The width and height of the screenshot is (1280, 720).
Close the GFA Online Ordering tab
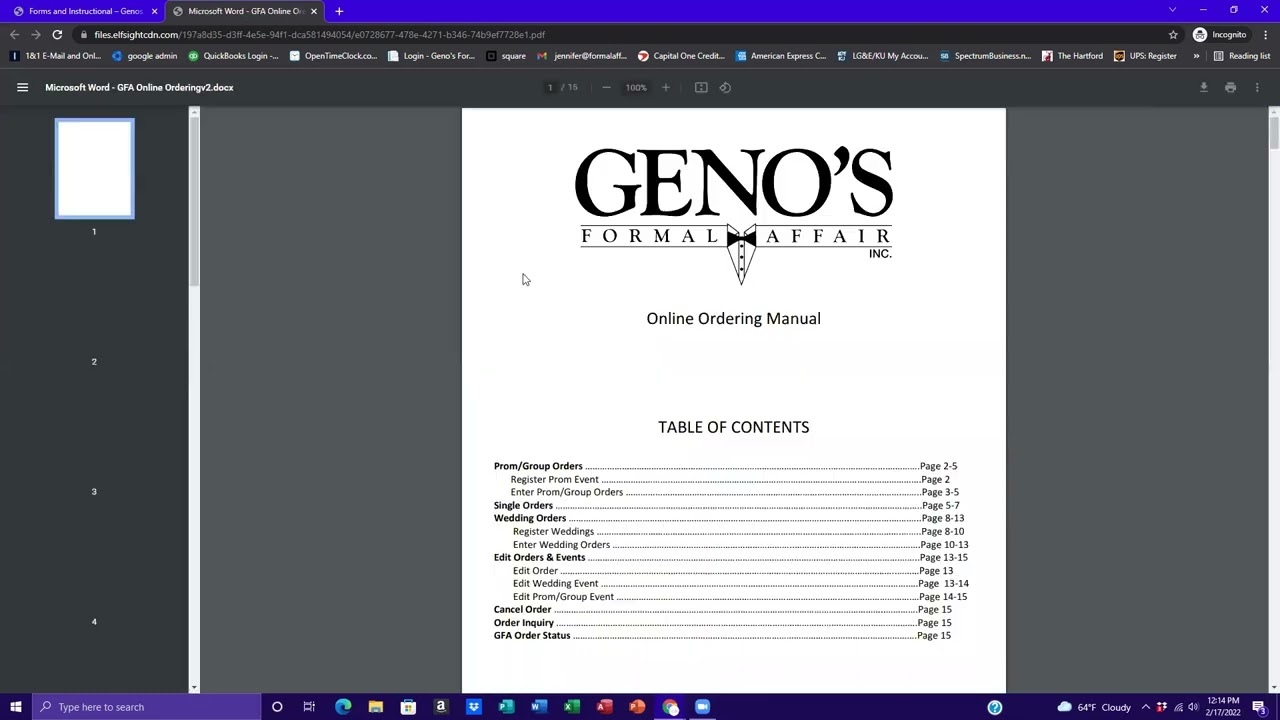click(314, 11)
